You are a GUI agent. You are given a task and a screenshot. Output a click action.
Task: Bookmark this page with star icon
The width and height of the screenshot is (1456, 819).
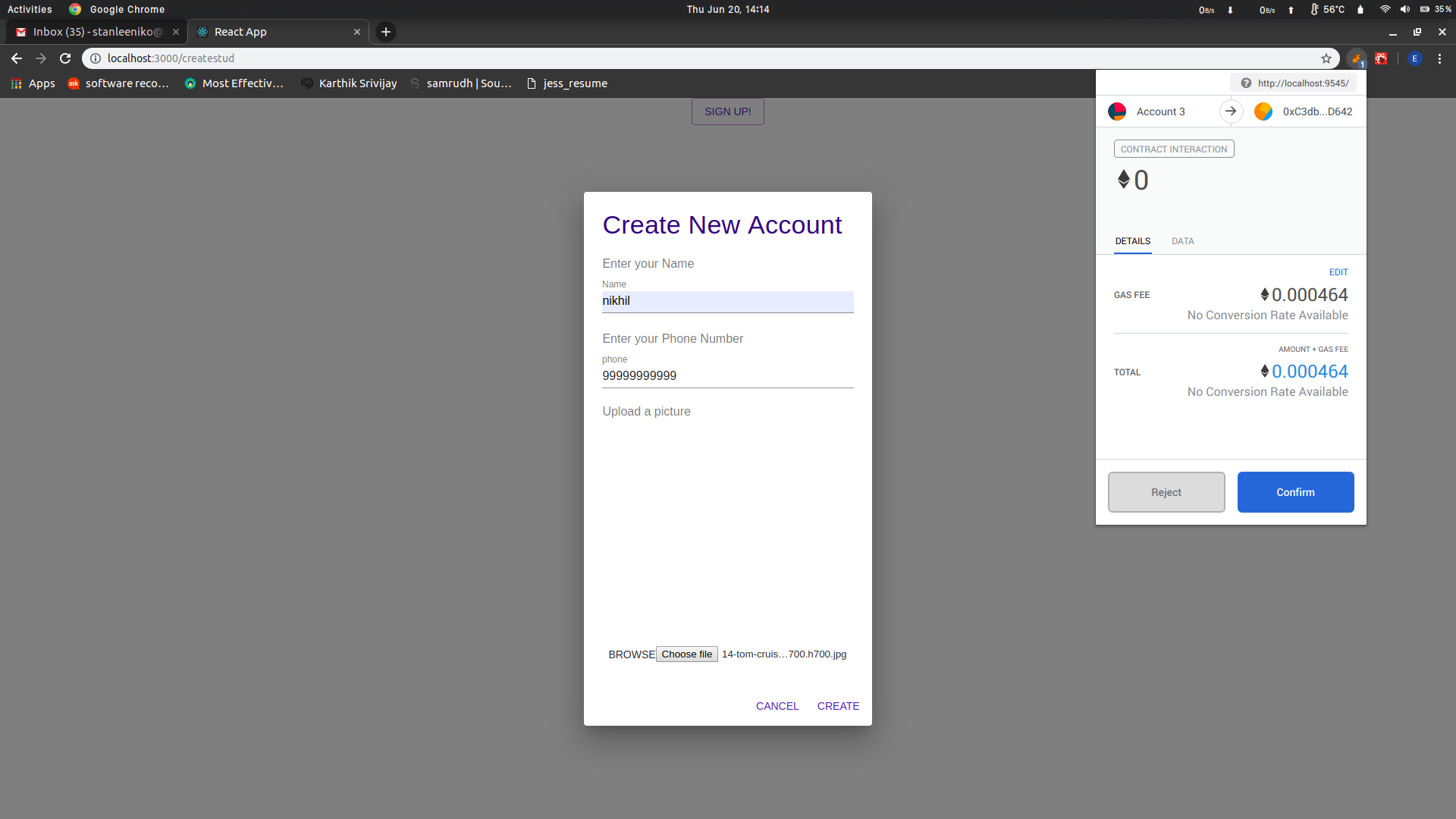(1326, 58)
